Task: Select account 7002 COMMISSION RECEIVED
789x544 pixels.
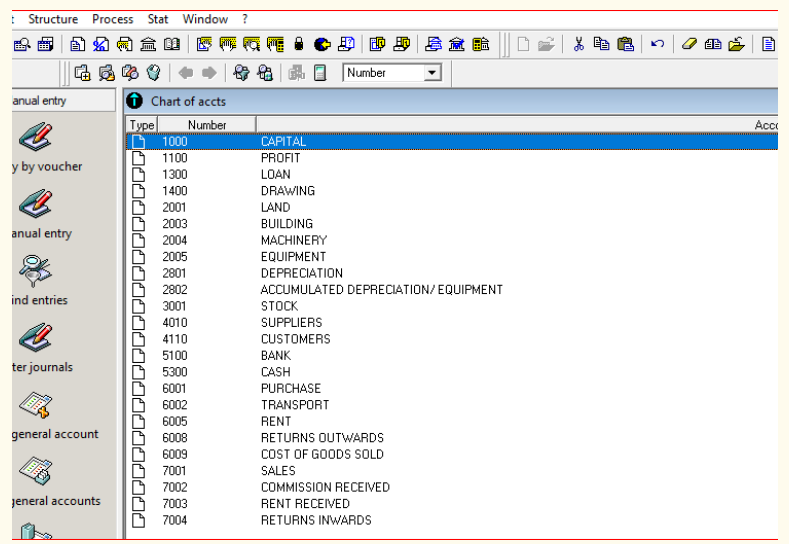Action: coord(451,487)
